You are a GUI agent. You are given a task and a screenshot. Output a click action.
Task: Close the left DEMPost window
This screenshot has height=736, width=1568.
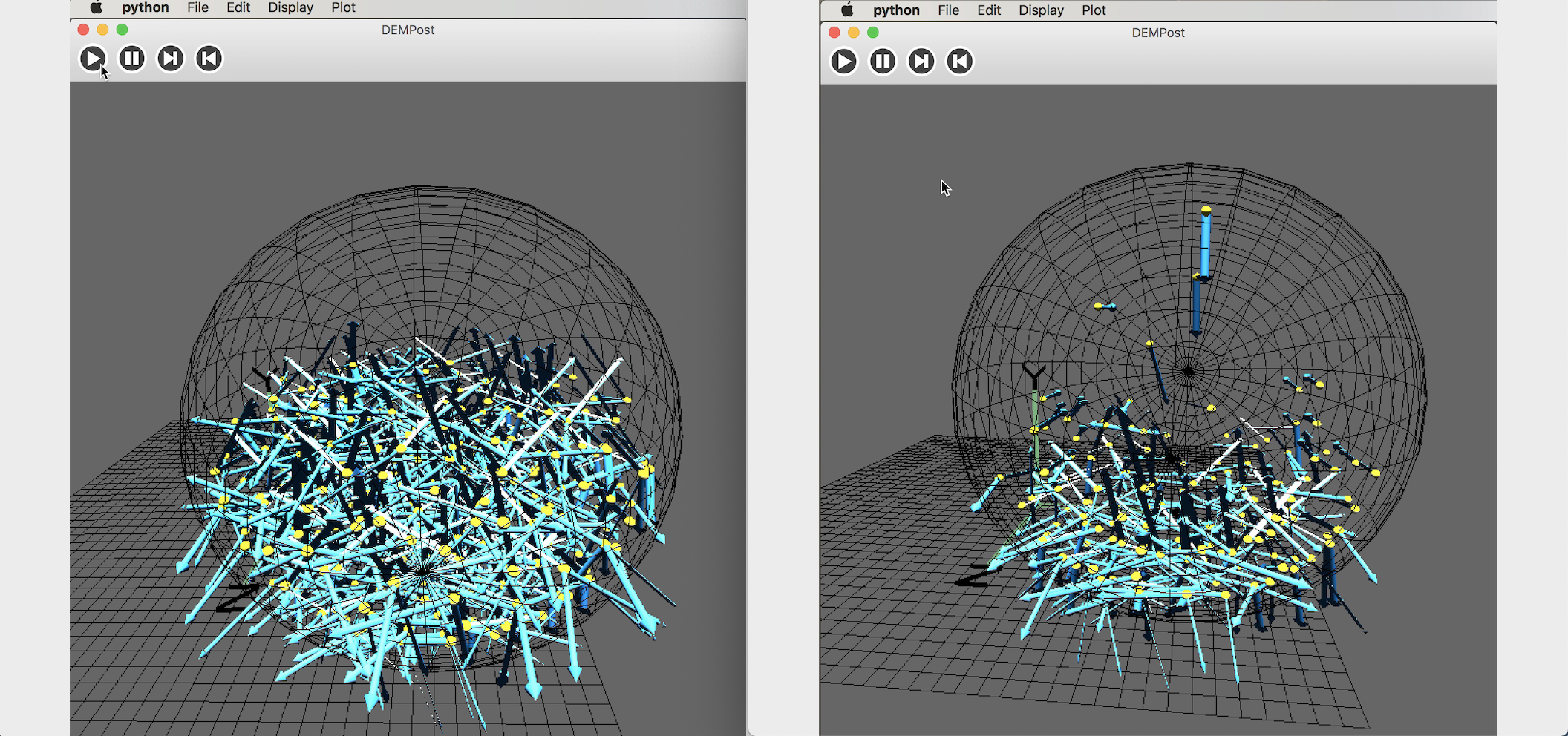83,30
